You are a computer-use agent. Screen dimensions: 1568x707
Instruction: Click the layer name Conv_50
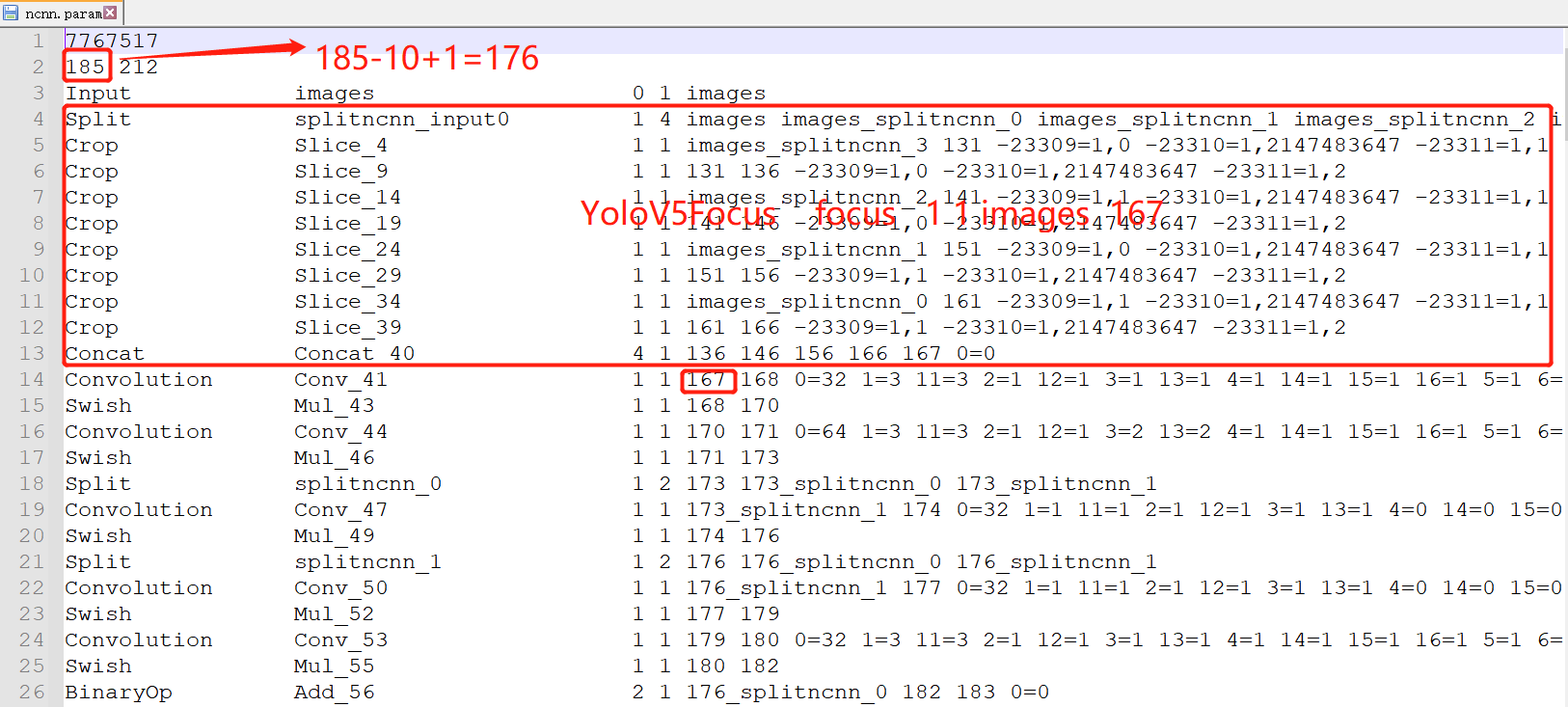341,587
